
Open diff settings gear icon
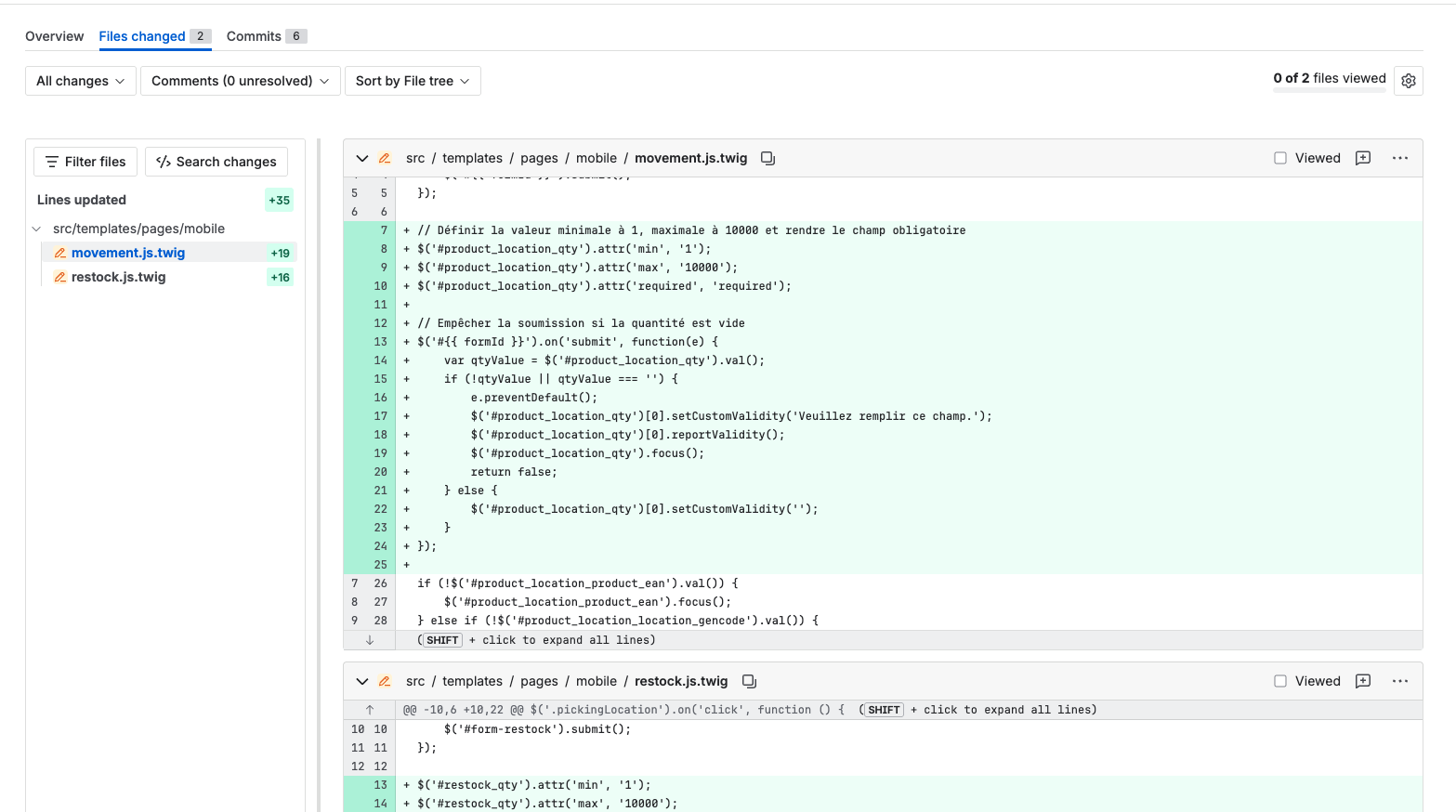click(x=1408, y=81)
